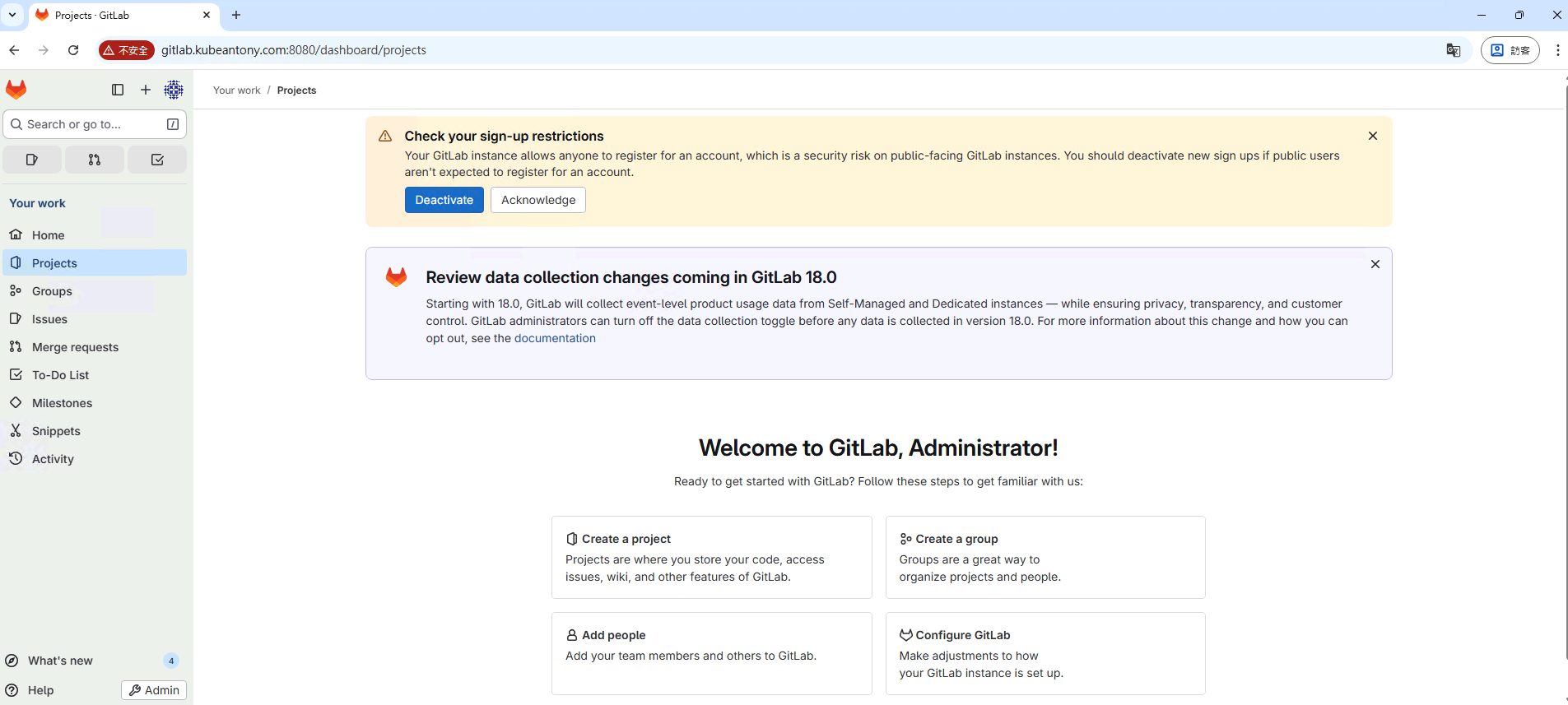
Task: Open the Chrome three-dot menu
Action: 1558,50
